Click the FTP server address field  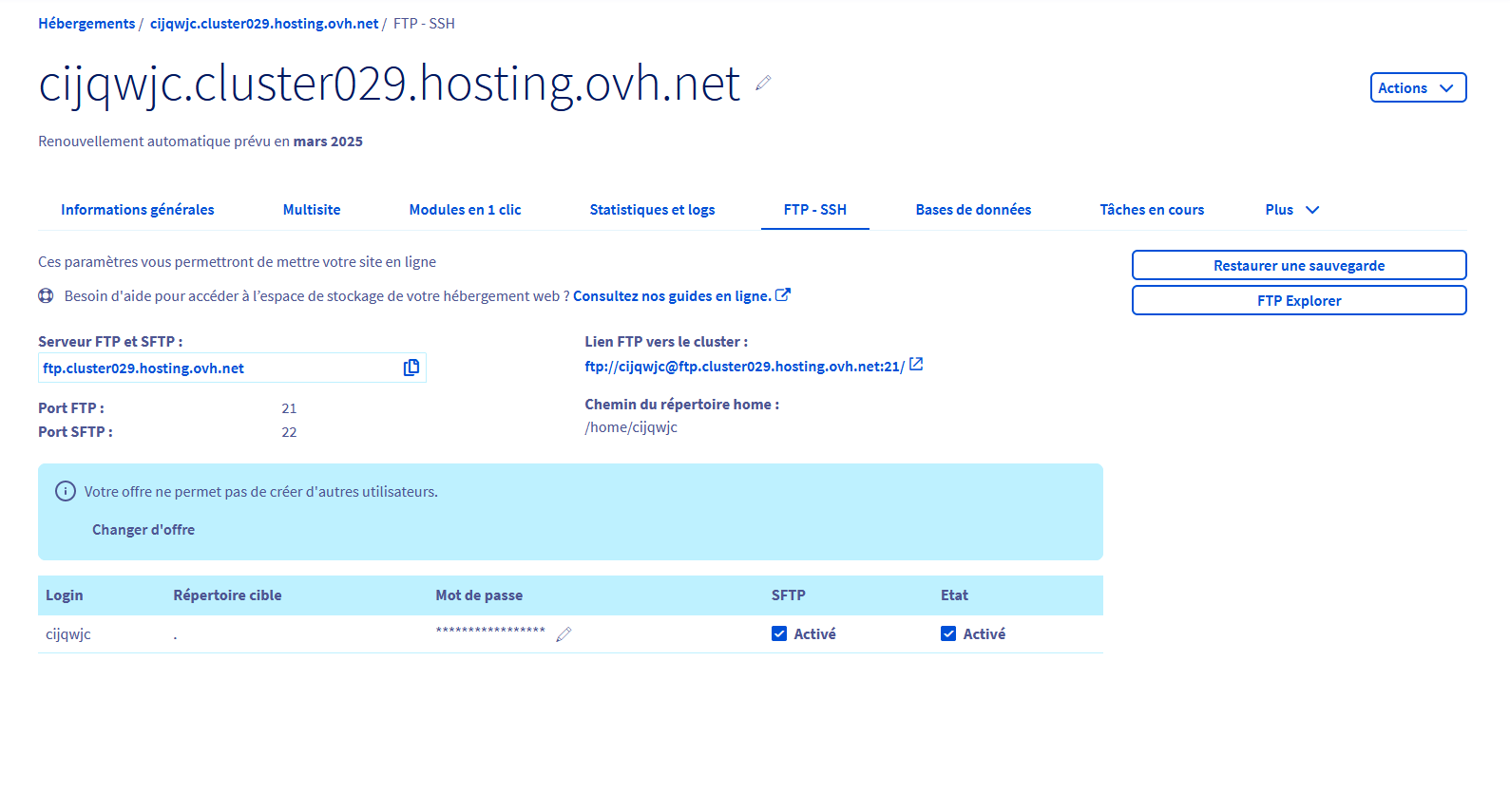[219, 368]
